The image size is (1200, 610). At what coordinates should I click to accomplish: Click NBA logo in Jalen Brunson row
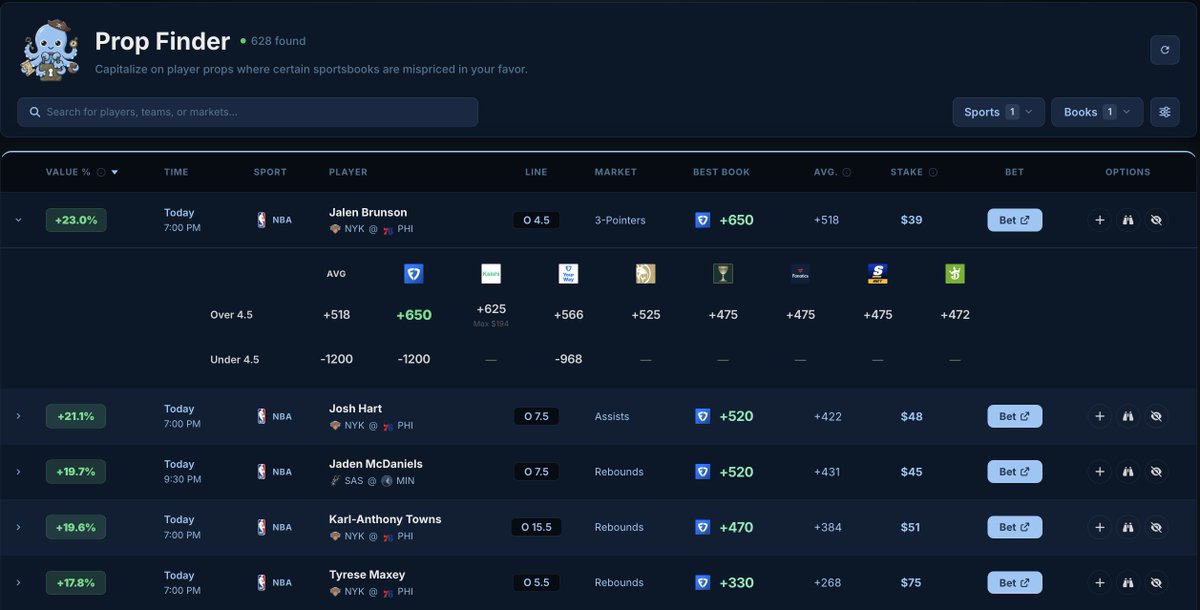(261, 220)
